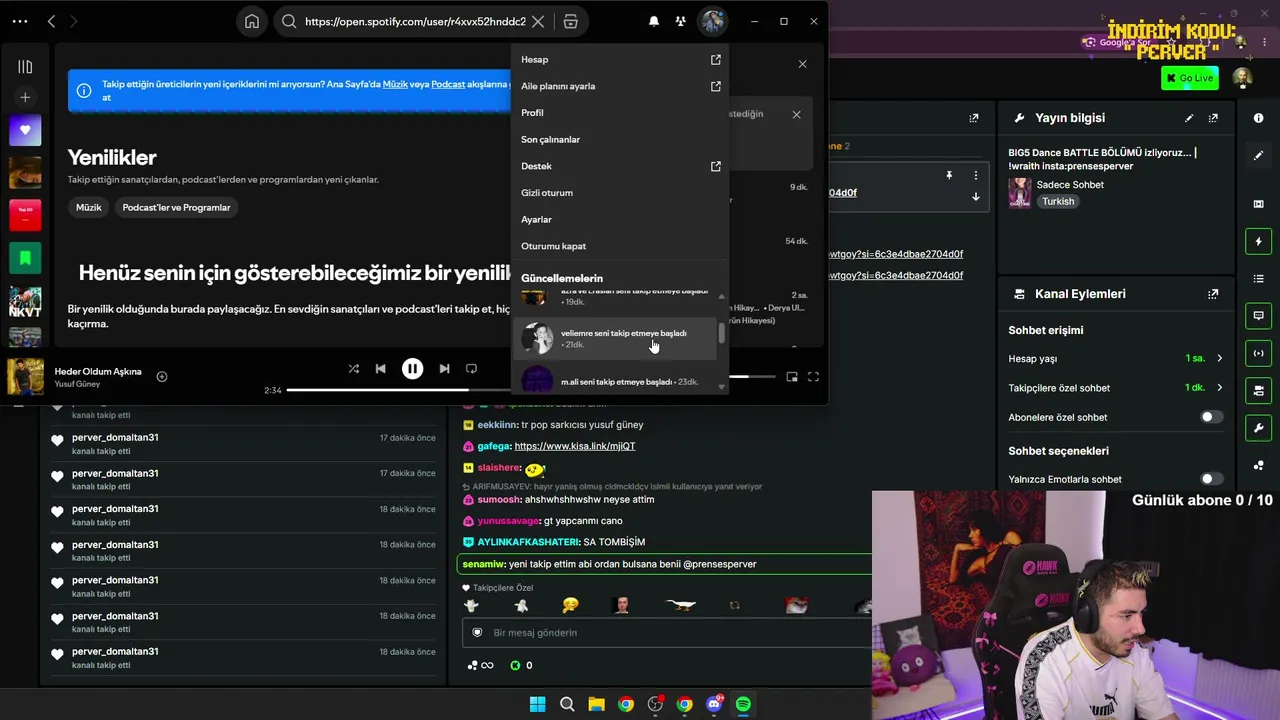Follow the Podcast link in blue banner
This screenshot has width=1280, height=720.
pos(448,84)
